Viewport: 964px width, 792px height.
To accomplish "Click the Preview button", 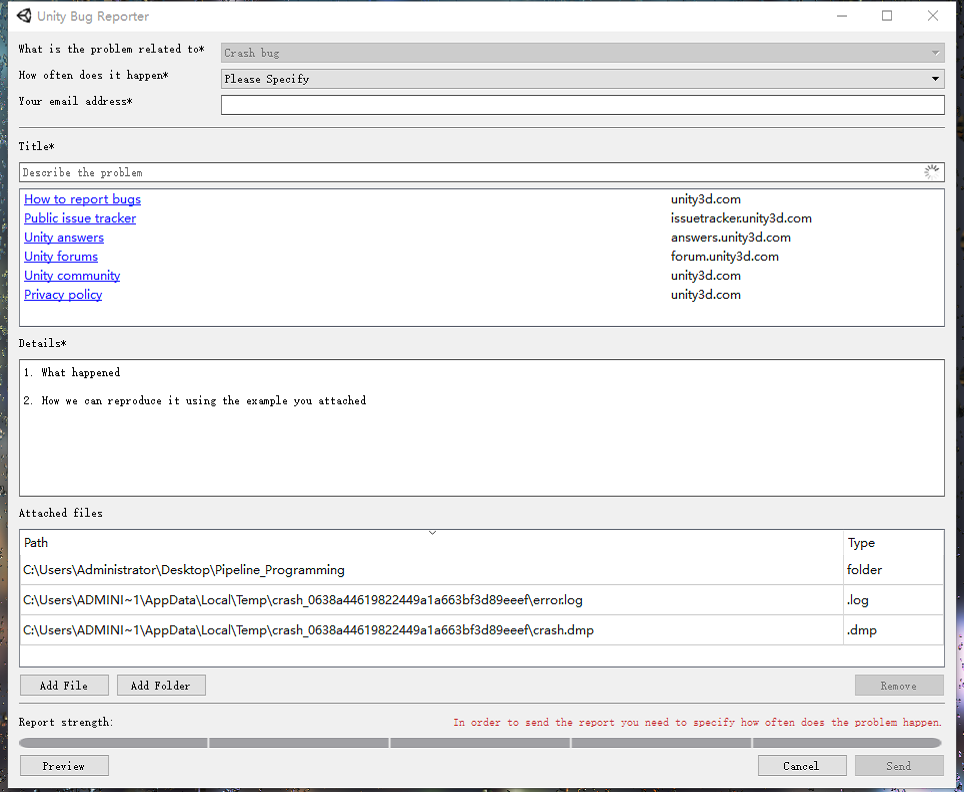I will click(65, 766).
